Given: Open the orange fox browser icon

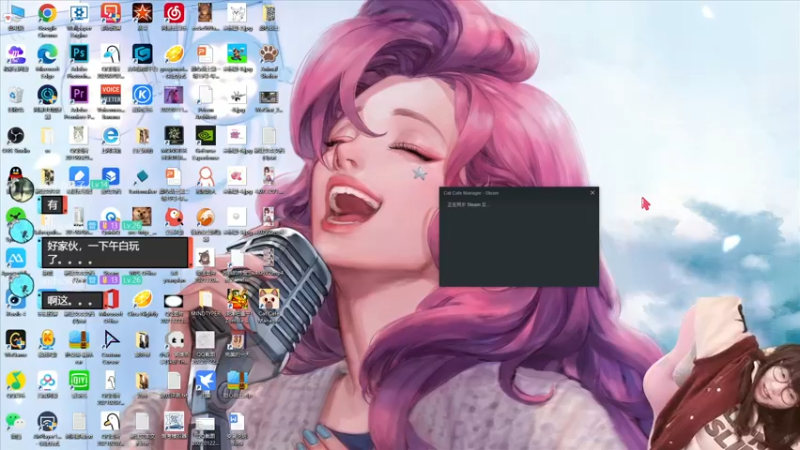Looking at the screenshot, I should click(x=205, y=218).
